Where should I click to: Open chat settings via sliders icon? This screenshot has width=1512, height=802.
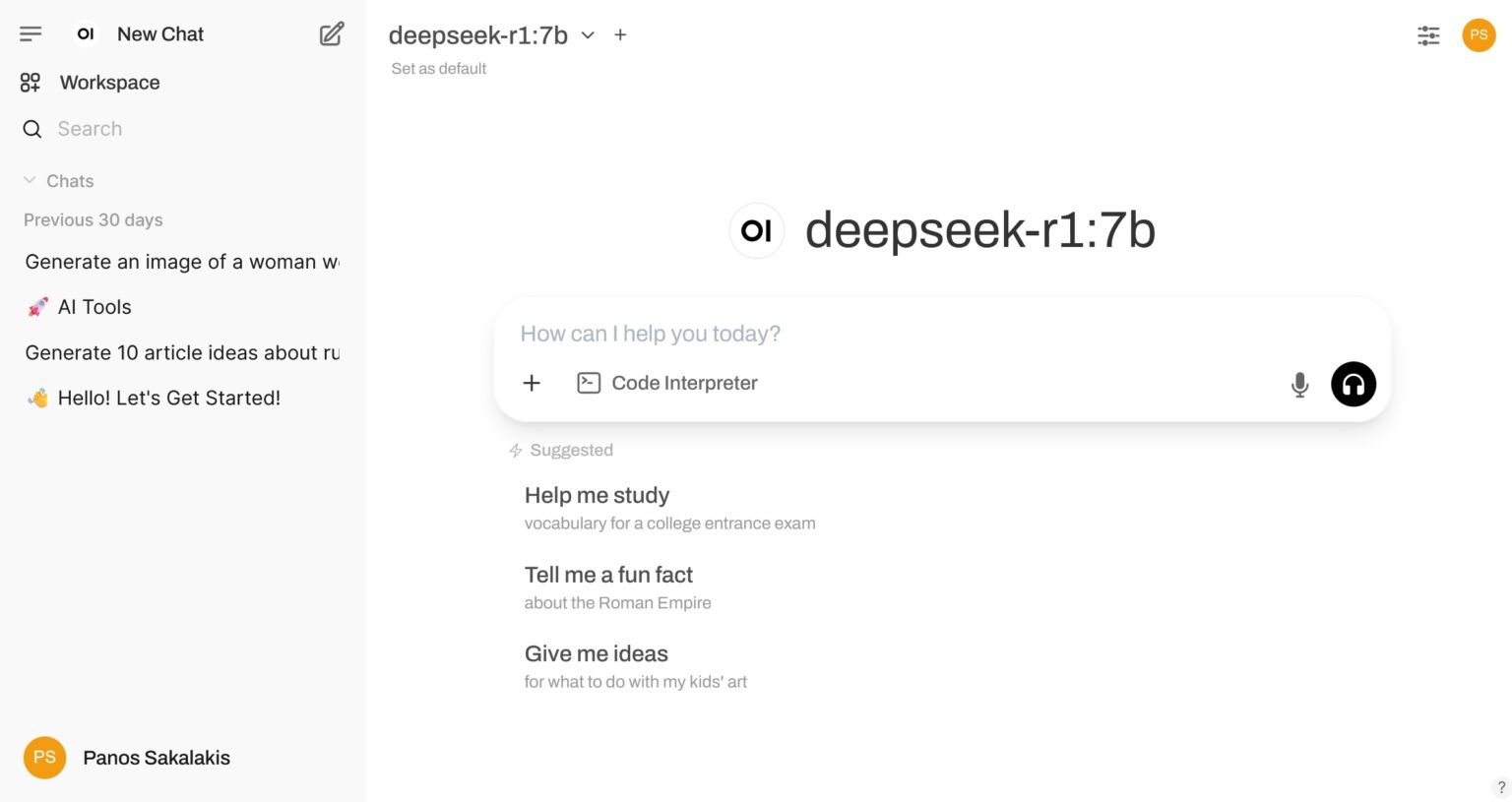coord(1428,35)
